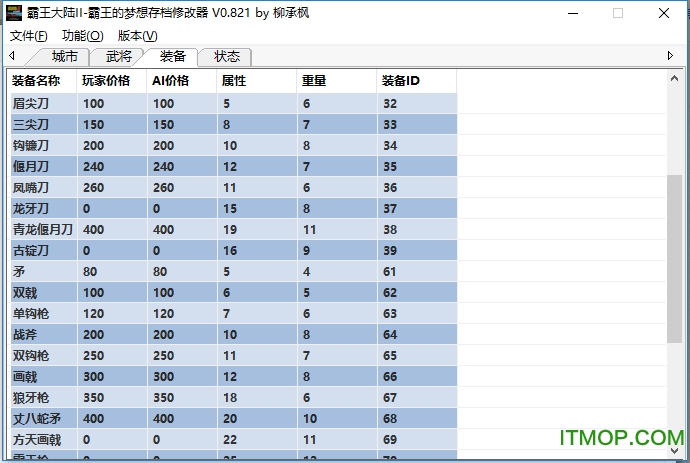Click equipment ID 32 of 眉尖刀
The image size is (690, 463).
pos(389,103)
